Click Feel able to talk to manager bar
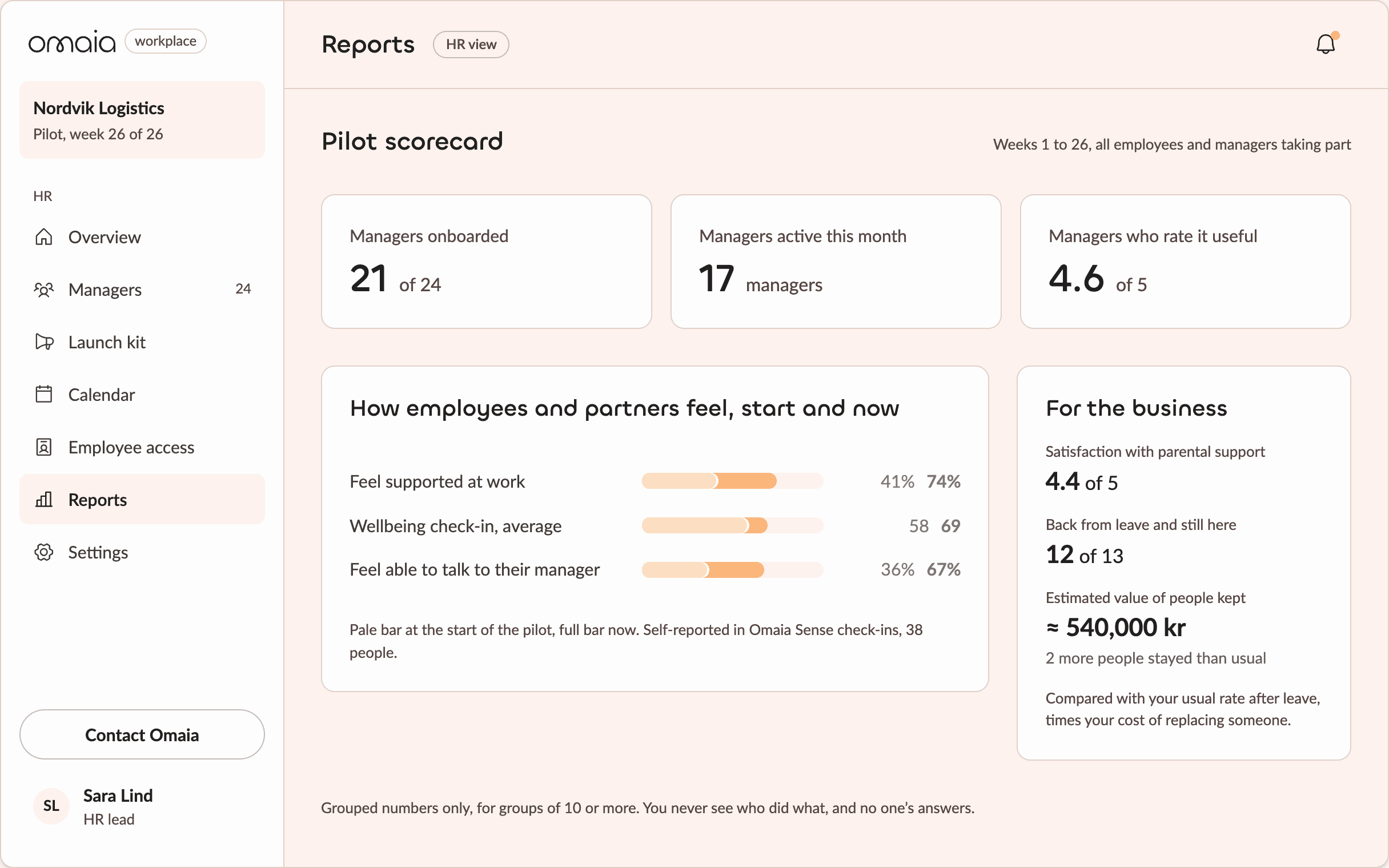Screen dimensions: 1389x868 coord(732,569)
